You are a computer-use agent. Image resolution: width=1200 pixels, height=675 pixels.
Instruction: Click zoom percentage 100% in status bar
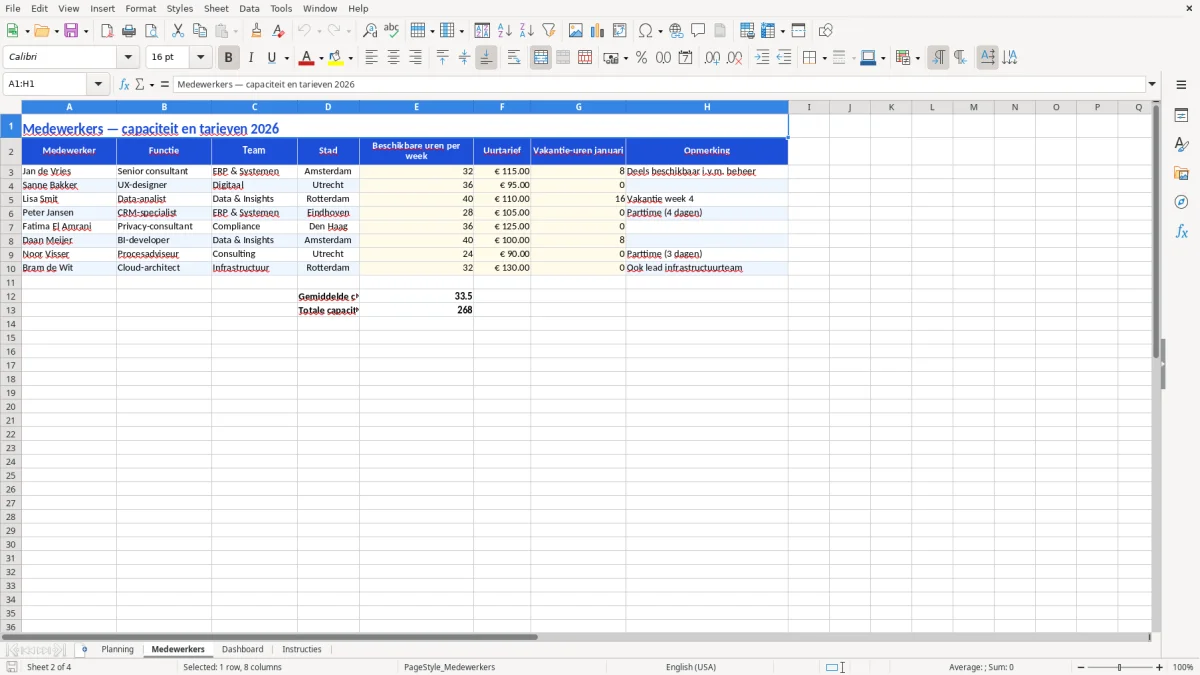click(1183, 667)
